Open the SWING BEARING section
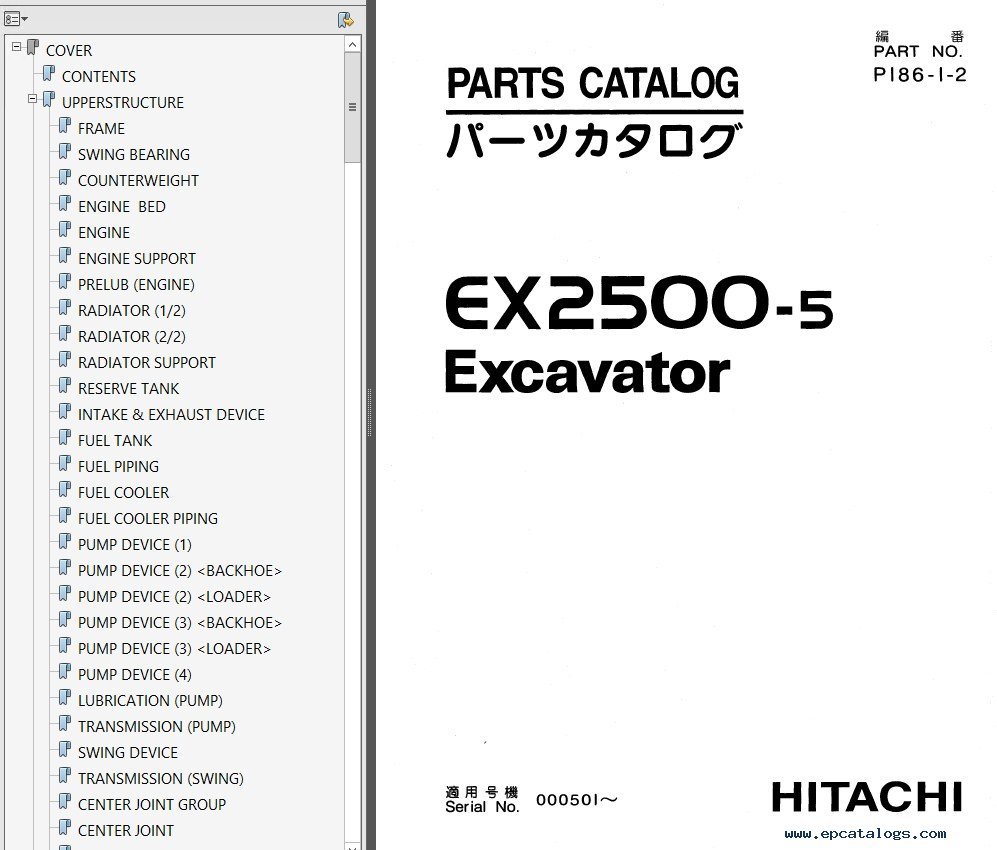 coord(134,154)
